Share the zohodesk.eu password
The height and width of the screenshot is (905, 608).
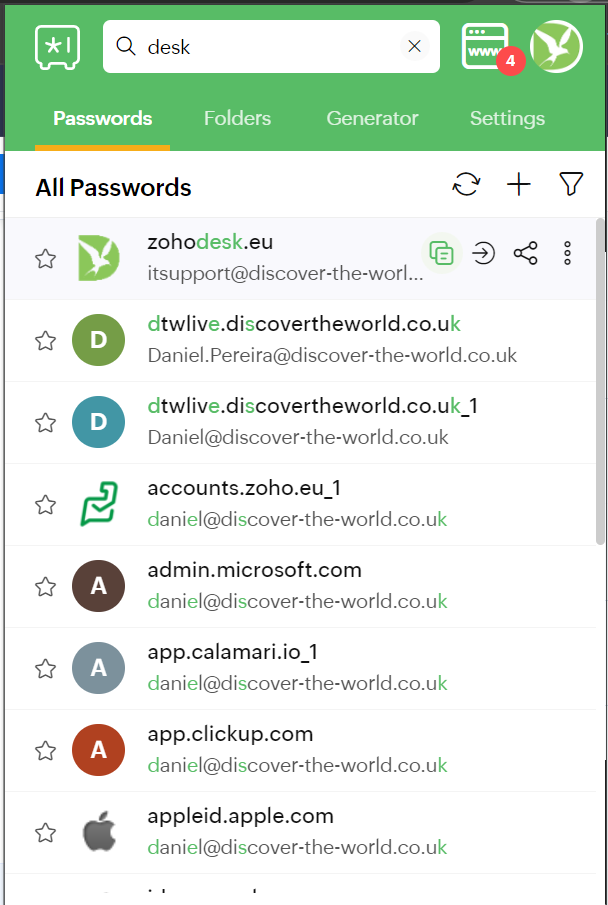[x=526, y=254]
